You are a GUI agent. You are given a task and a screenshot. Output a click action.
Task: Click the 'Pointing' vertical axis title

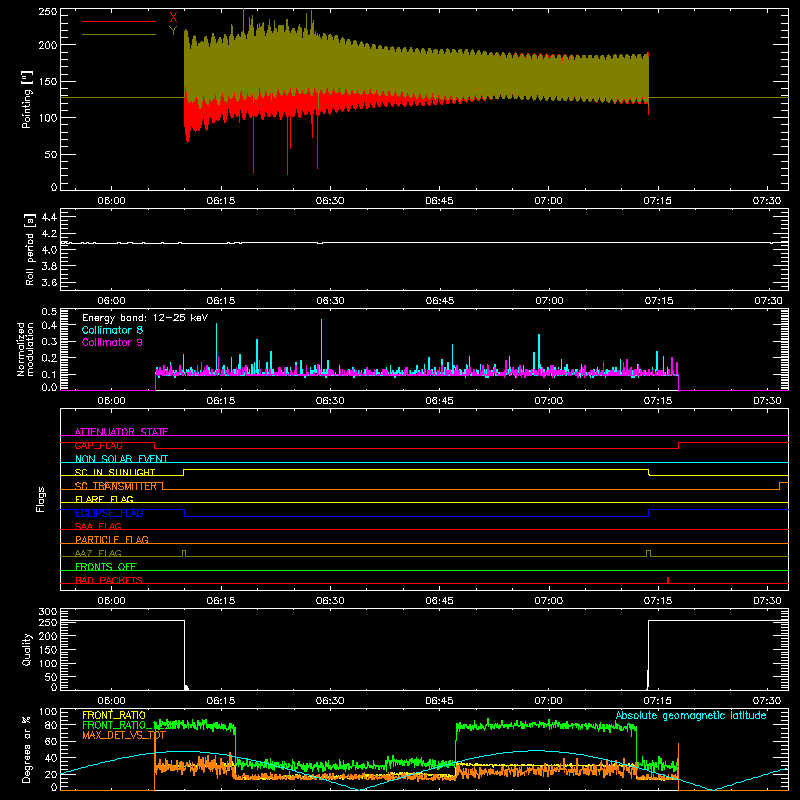coord(27,99)
